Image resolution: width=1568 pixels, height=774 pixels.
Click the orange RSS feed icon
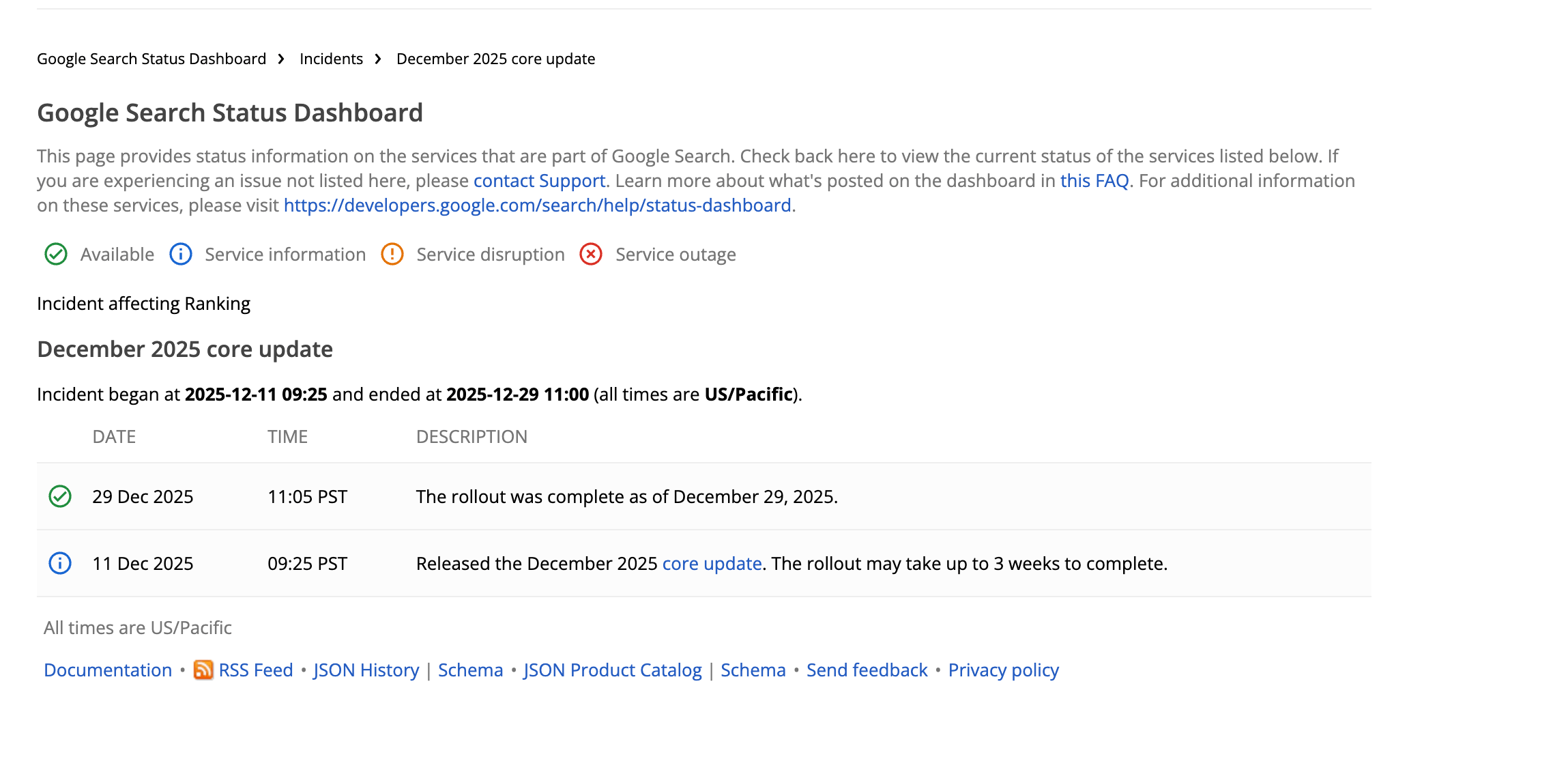tap(203, 670)
